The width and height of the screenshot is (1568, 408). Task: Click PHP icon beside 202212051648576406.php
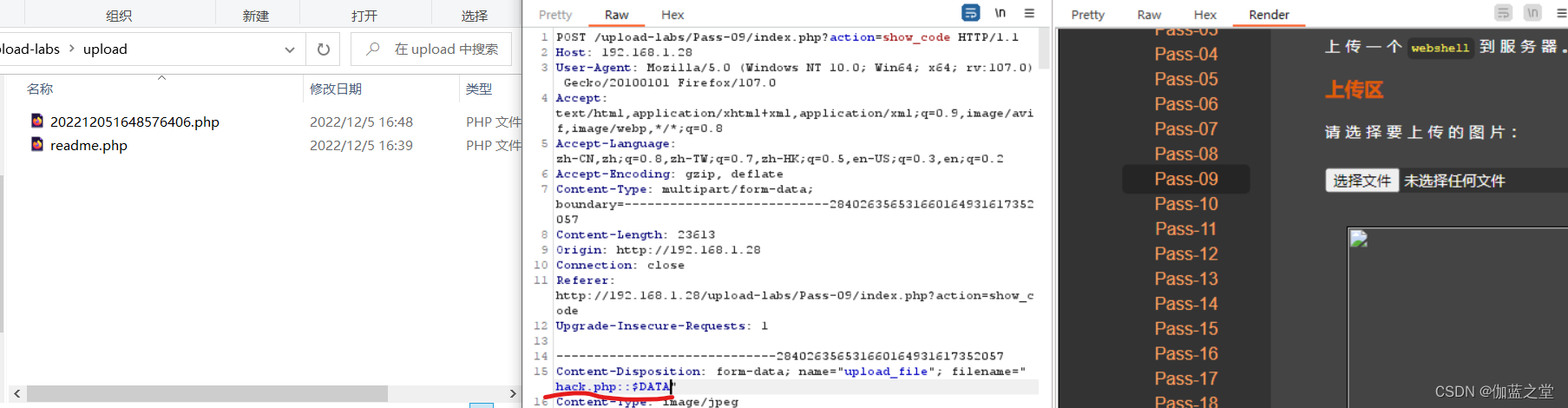coord(37,121)
